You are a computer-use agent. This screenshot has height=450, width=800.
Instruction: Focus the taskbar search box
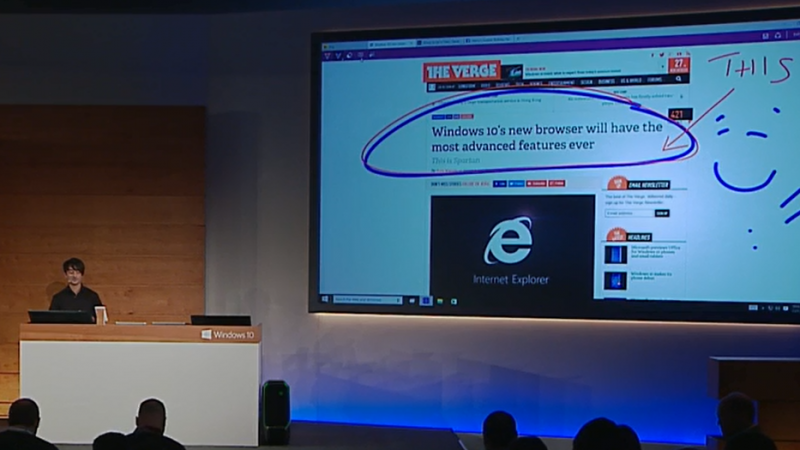tap(368, 300)
